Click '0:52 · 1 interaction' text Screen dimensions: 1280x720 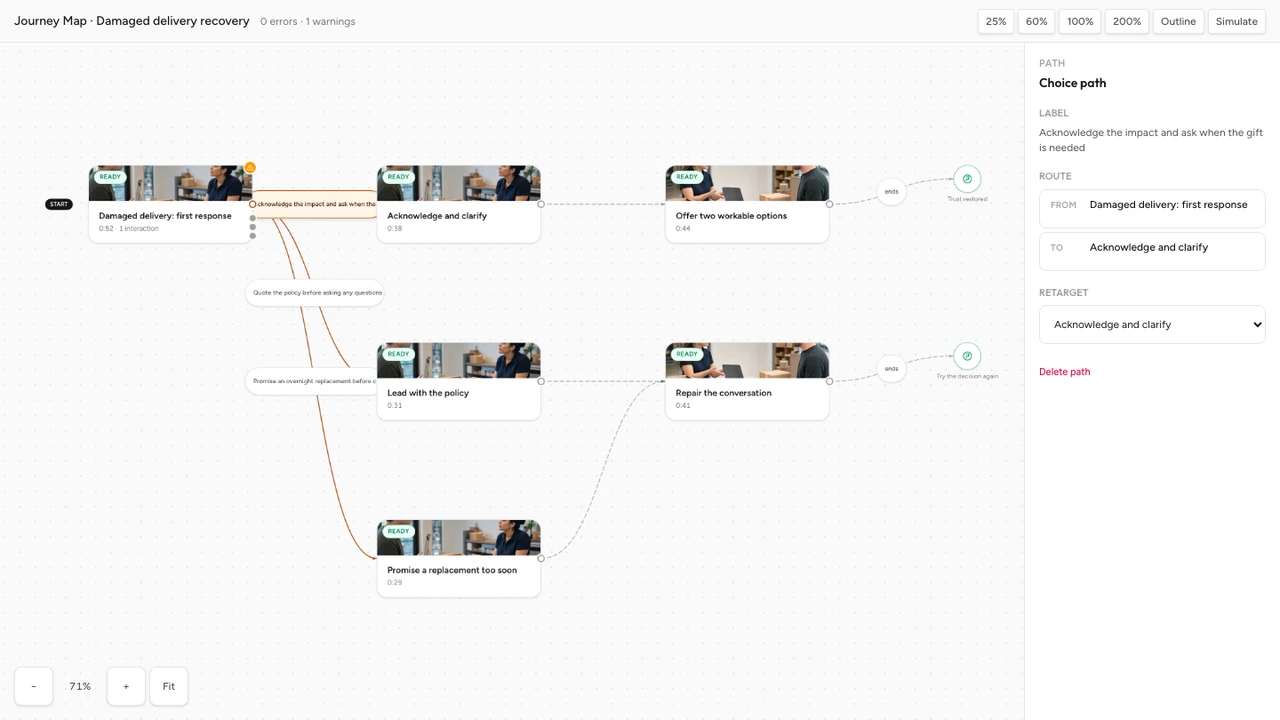tap(129, 229)
